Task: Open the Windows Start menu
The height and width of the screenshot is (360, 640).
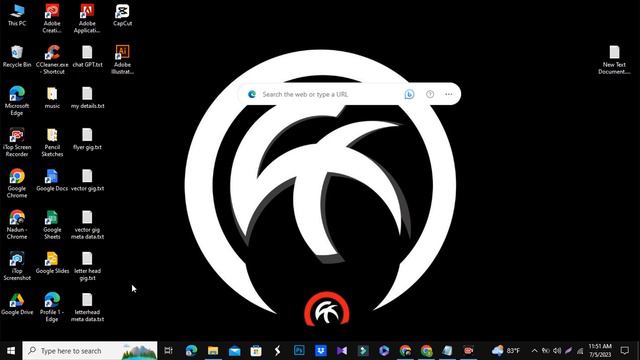Action: [11, 351]
